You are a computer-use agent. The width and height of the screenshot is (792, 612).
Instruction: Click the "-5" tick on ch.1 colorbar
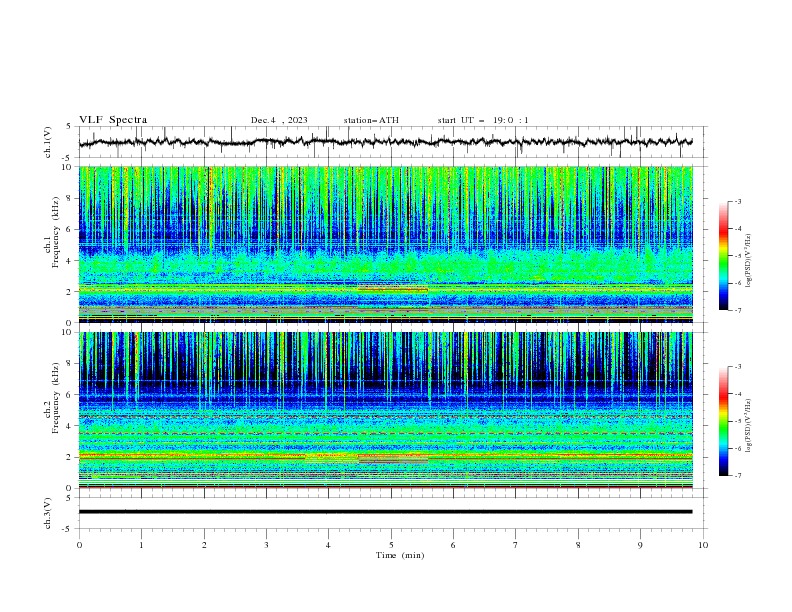pos(737,256)
